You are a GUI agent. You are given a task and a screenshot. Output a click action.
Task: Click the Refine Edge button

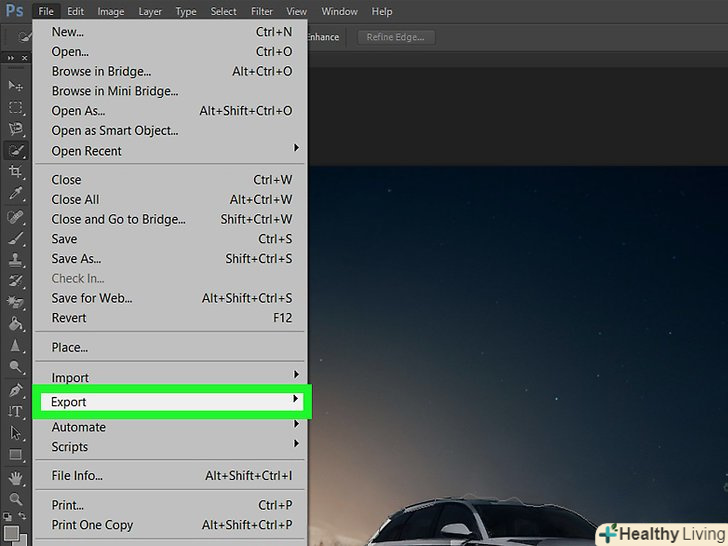[396, 37]
